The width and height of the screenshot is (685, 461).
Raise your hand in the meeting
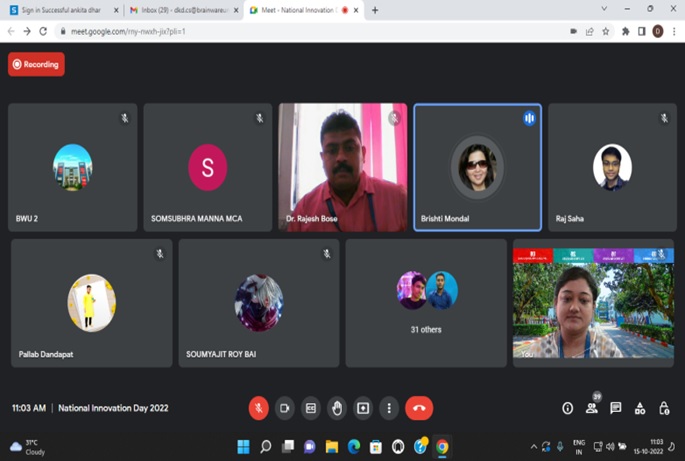coord(337,408)
